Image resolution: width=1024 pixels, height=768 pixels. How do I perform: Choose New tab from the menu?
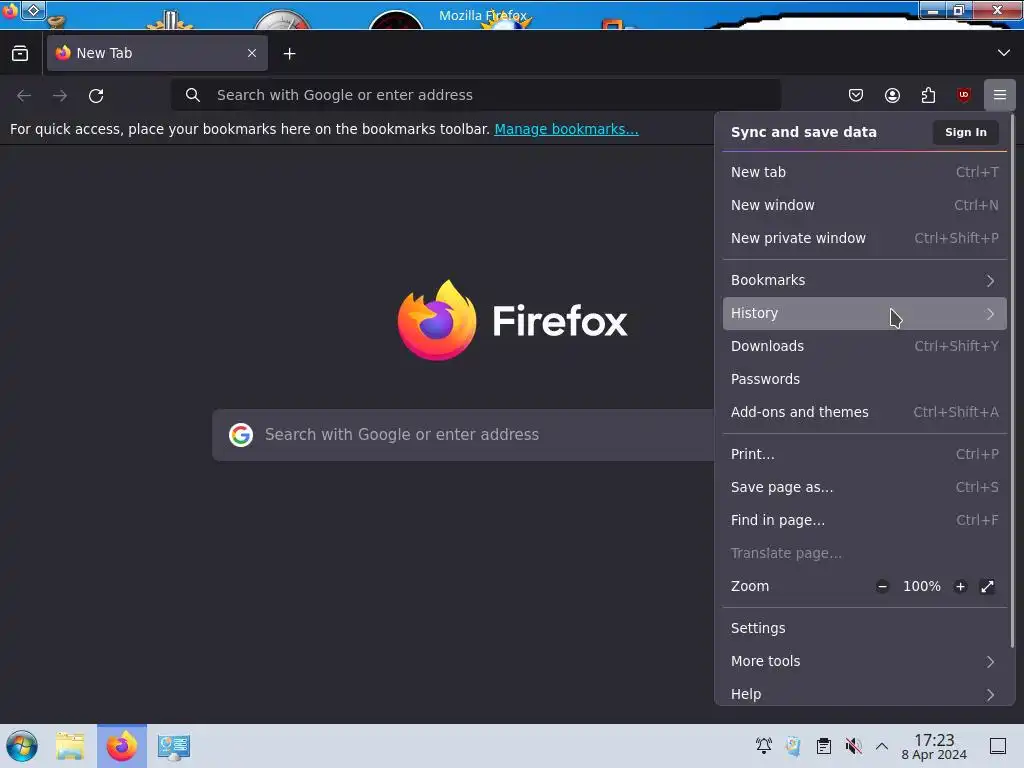[865, 172]
